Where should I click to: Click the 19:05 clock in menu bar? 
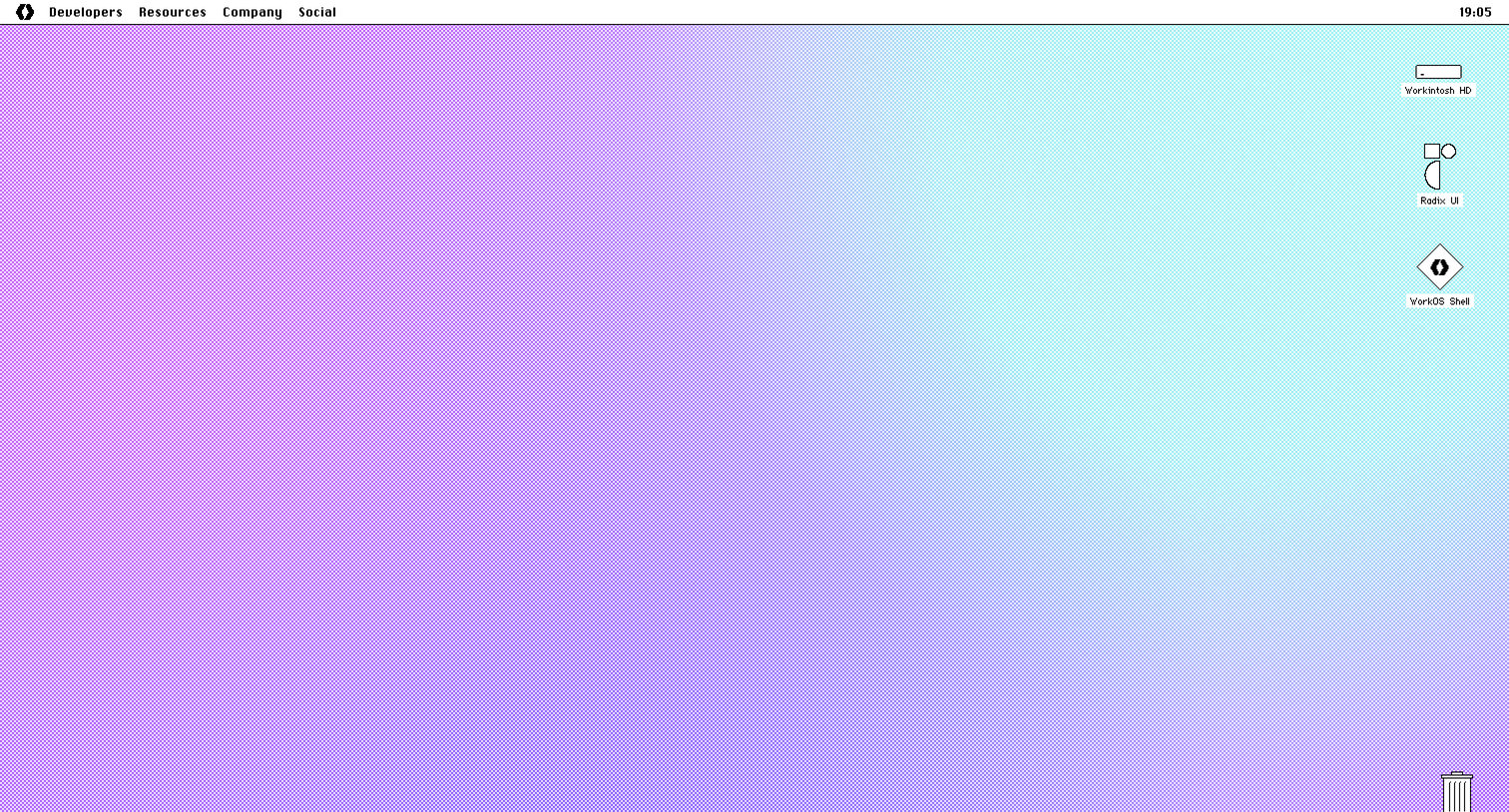coord(1475,12)
